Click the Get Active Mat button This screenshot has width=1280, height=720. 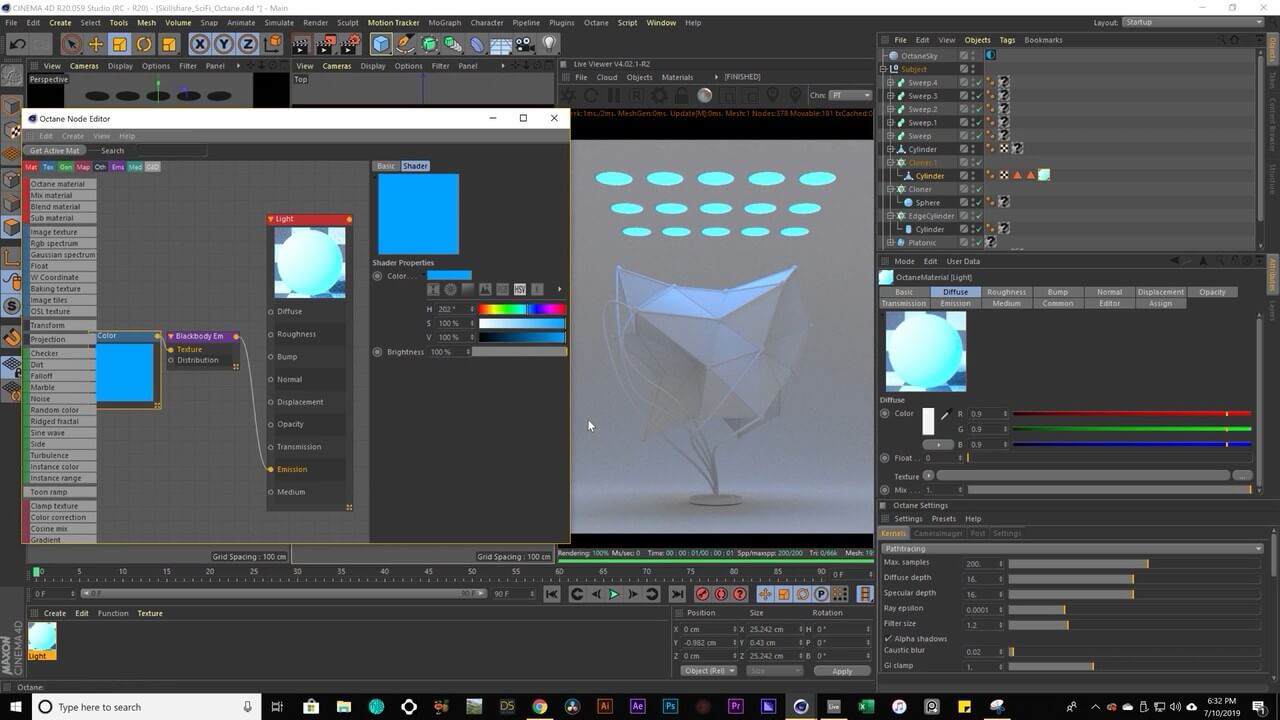[x=54, y=151]
